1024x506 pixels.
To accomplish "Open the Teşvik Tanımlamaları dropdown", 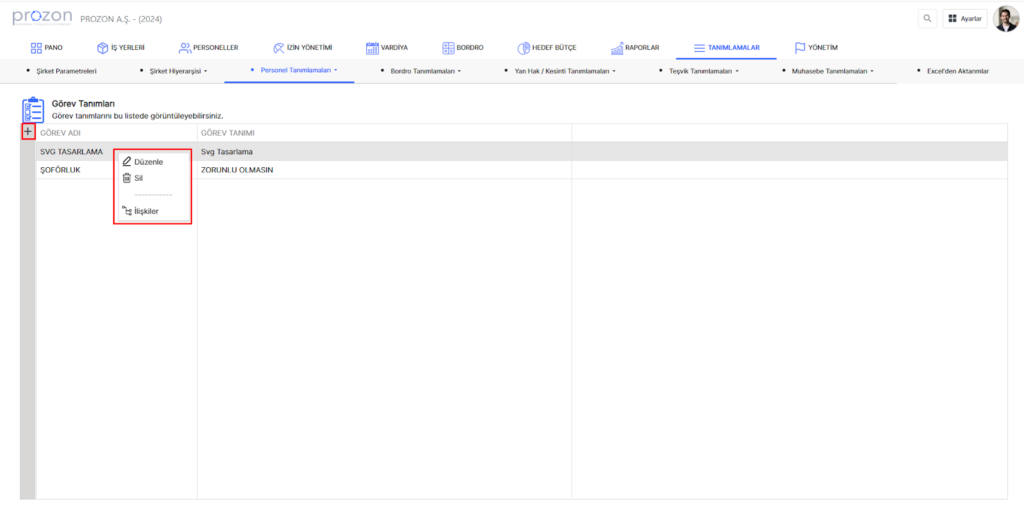I will click(704, 71).
